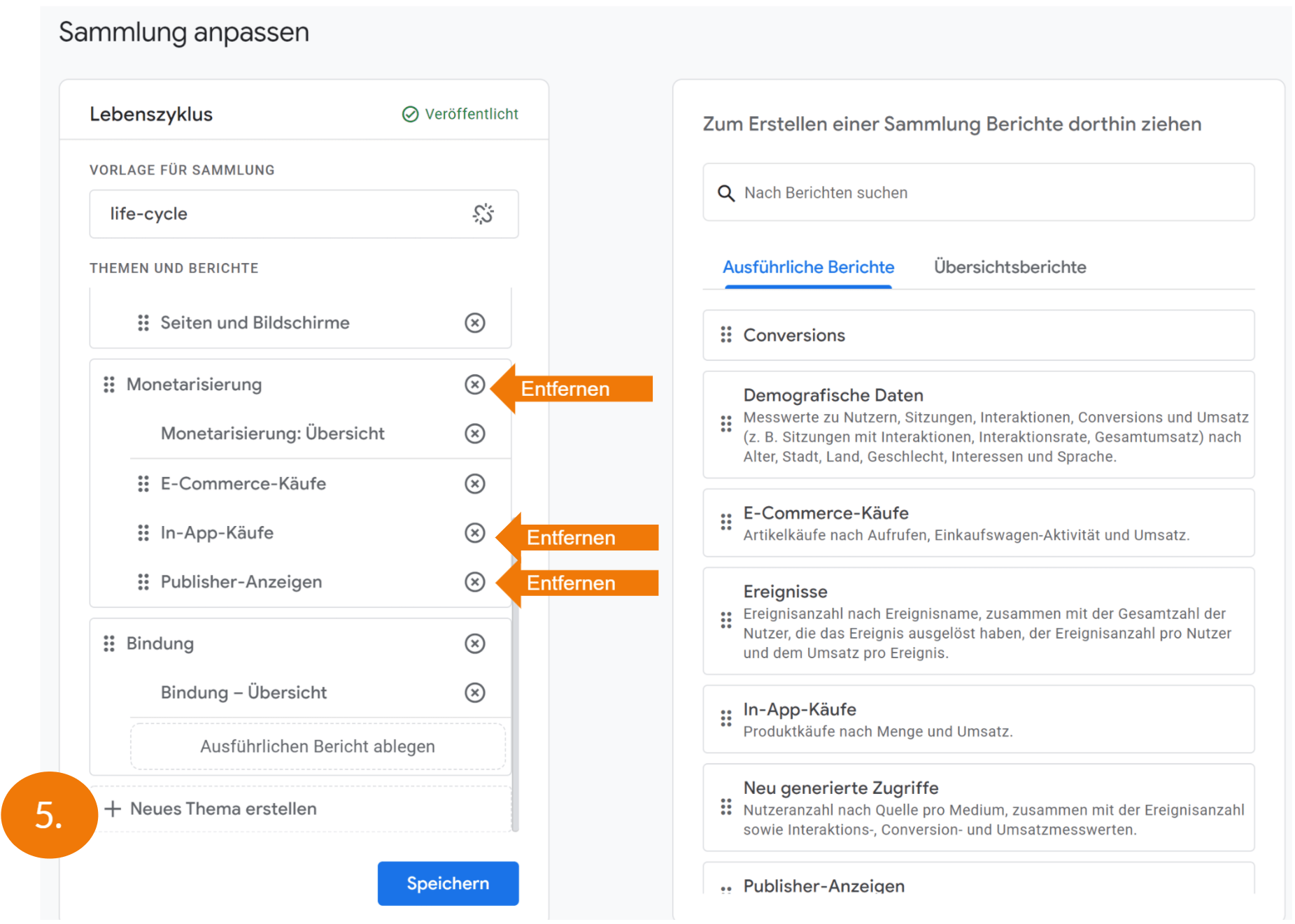Select the Ausführliche Berichte tab
The image size is (1295, 924).
(x=808, y=267)
